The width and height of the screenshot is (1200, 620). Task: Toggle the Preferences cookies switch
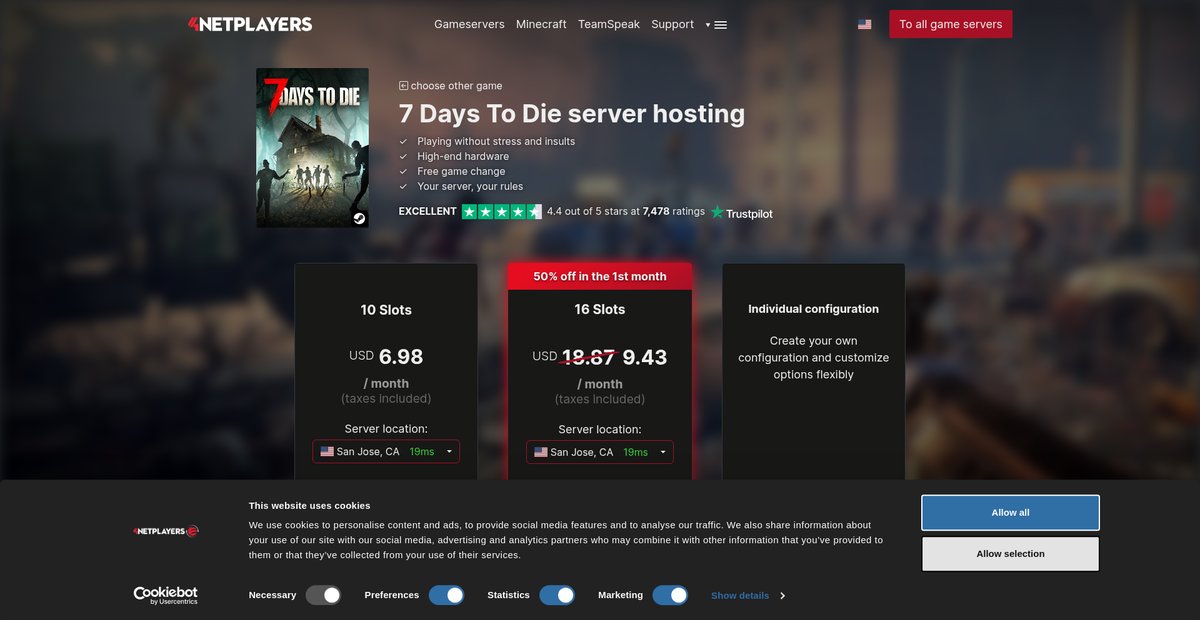[x=447, y=595]
